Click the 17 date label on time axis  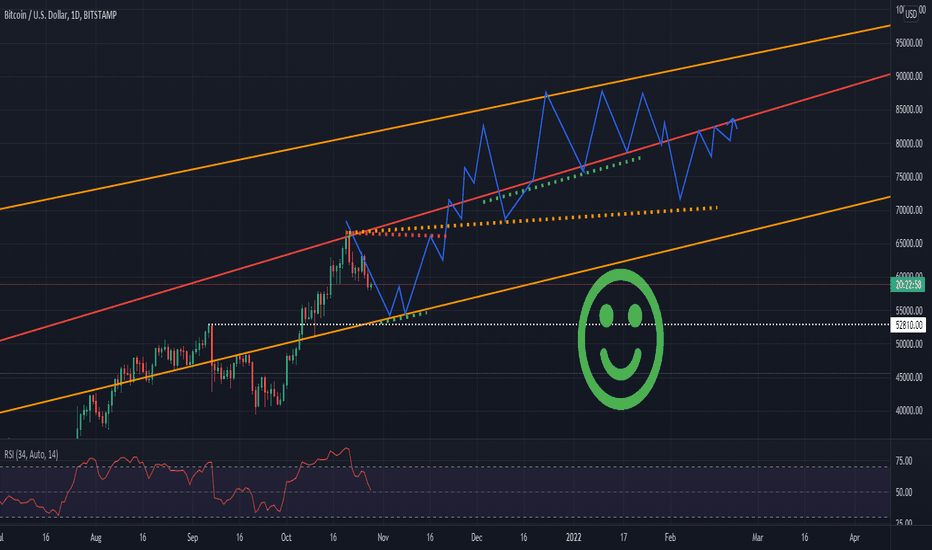624,538
